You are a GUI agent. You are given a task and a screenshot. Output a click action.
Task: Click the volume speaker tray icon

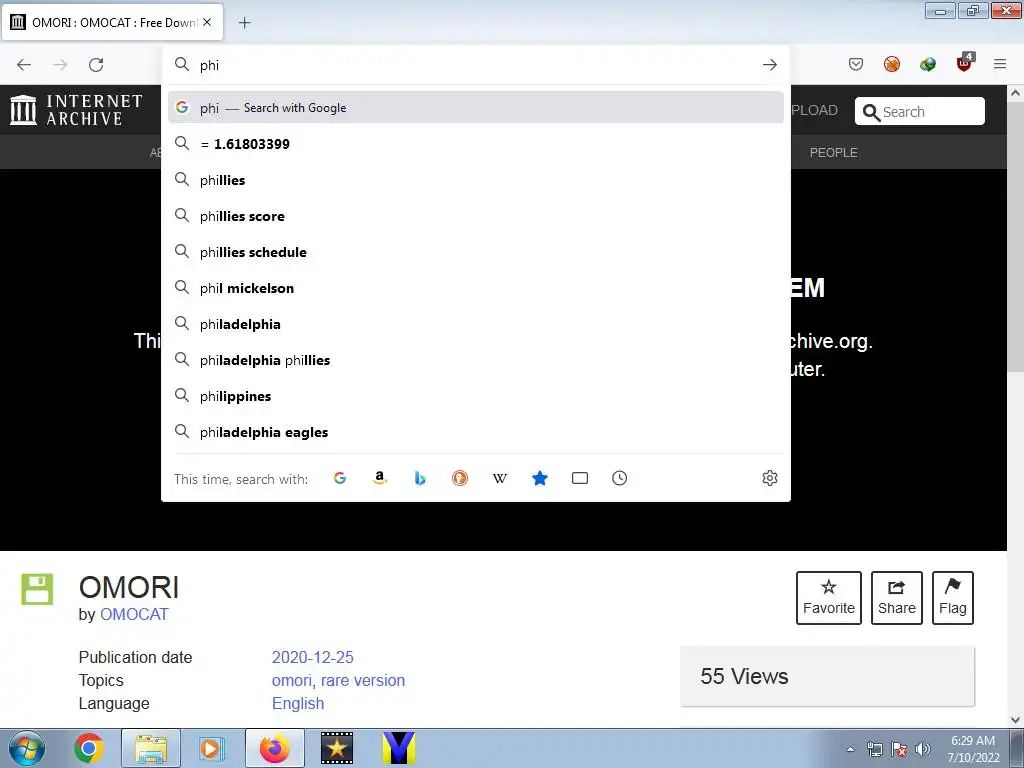click(922, 749)
